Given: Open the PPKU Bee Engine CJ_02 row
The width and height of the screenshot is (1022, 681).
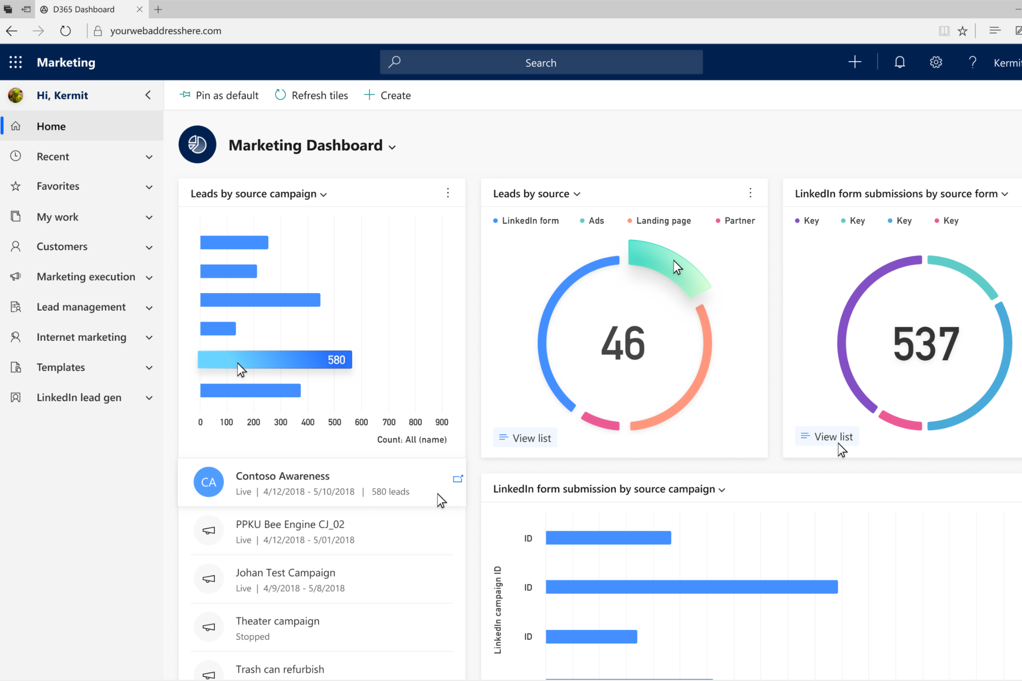Looking at the screenshot, I should (x=322, y=531).
